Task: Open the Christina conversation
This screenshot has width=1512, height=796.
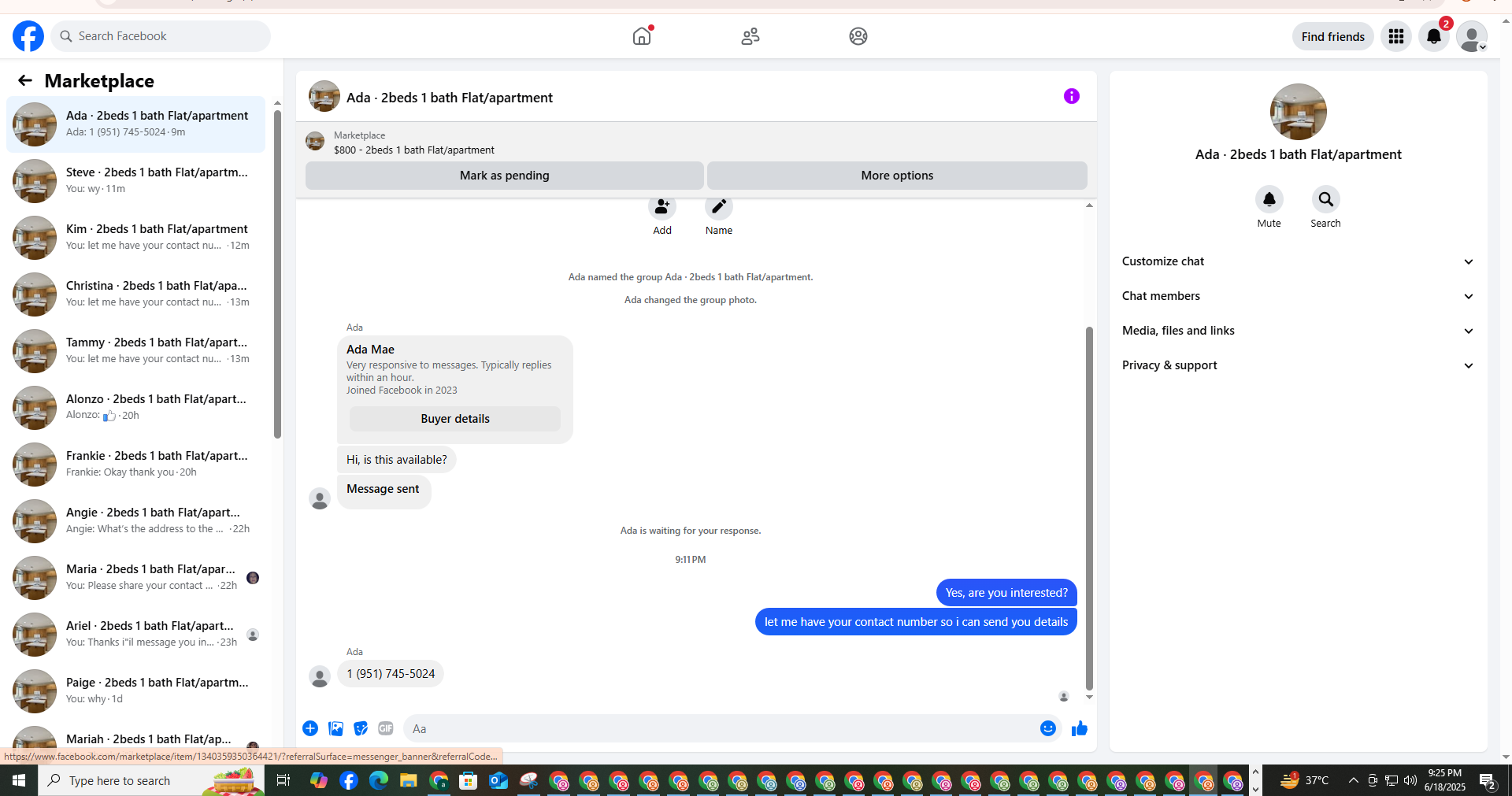Action: pos(136,294)
